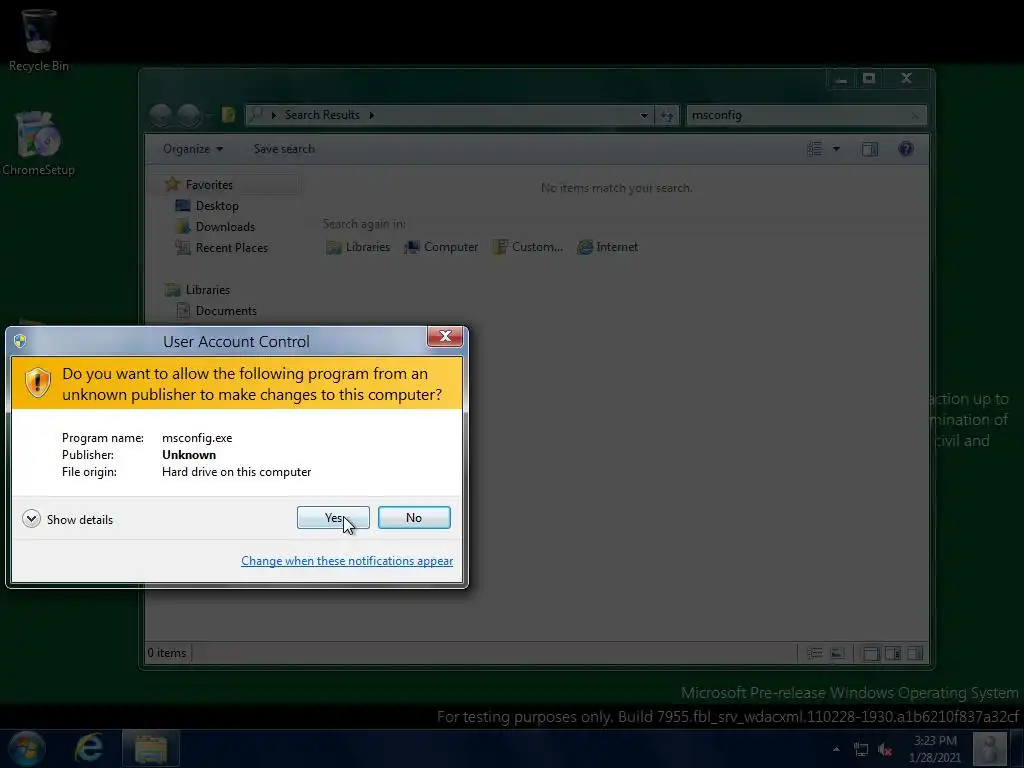Click the breadcrumb arrow after Search Results
Screen dimensions: 1024x768
coord(372,116)
